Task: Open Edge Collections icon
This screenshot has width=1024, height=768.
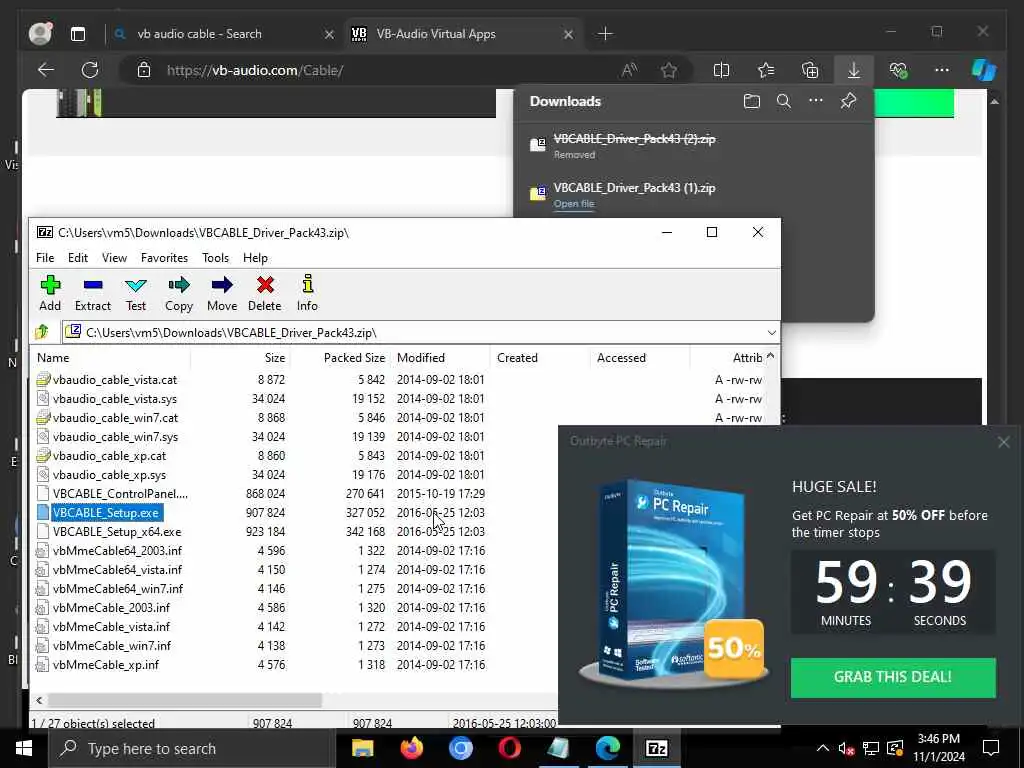Action: tap(810, 70)
